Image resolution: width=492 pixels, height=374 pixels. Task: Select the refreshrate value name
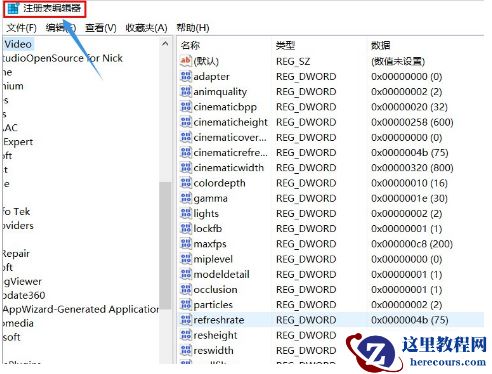pos(219,320)
